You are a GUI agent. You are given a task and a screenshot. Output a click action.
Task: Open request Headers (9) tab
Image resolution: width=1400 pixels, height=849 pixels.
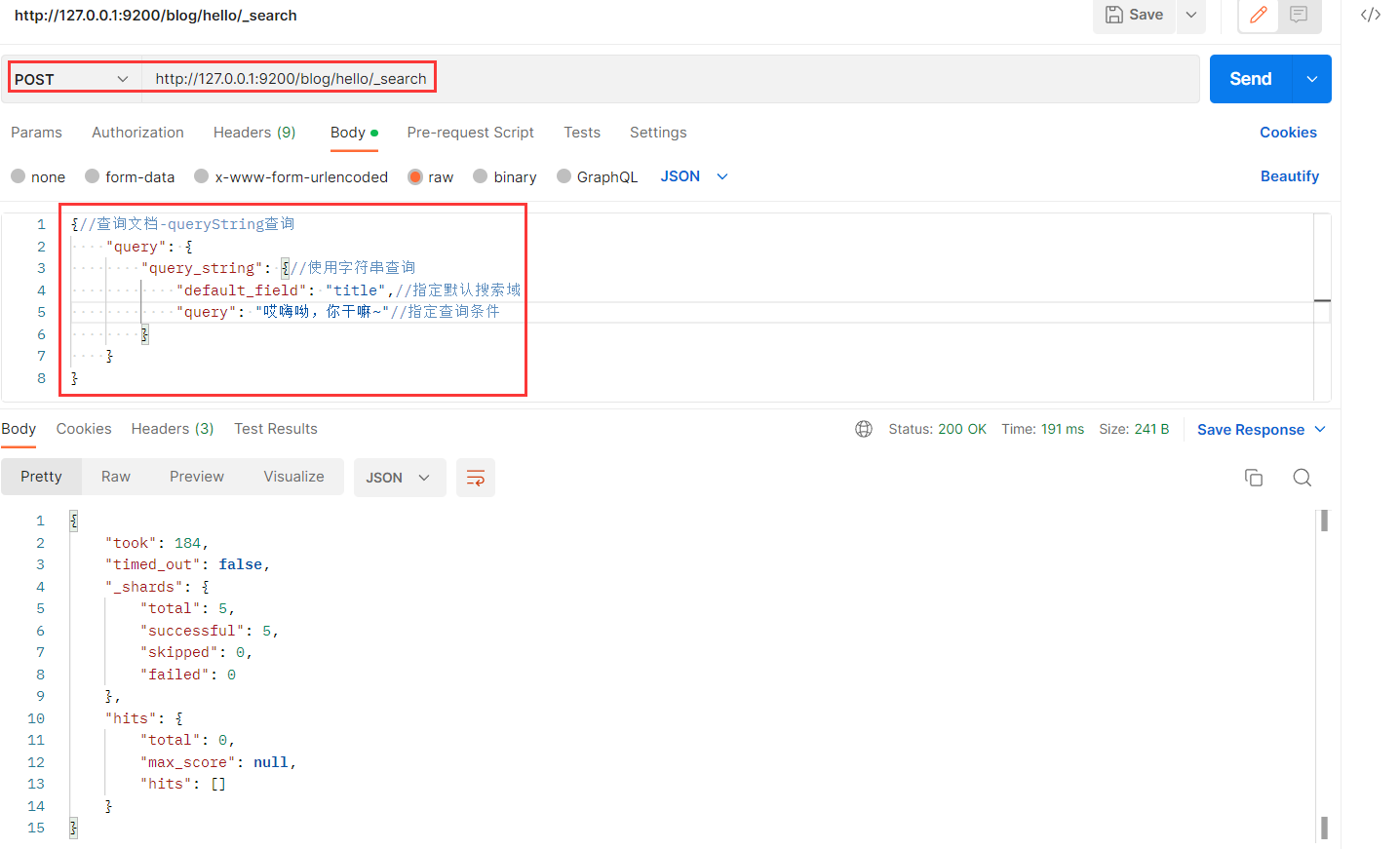point(254,133)
